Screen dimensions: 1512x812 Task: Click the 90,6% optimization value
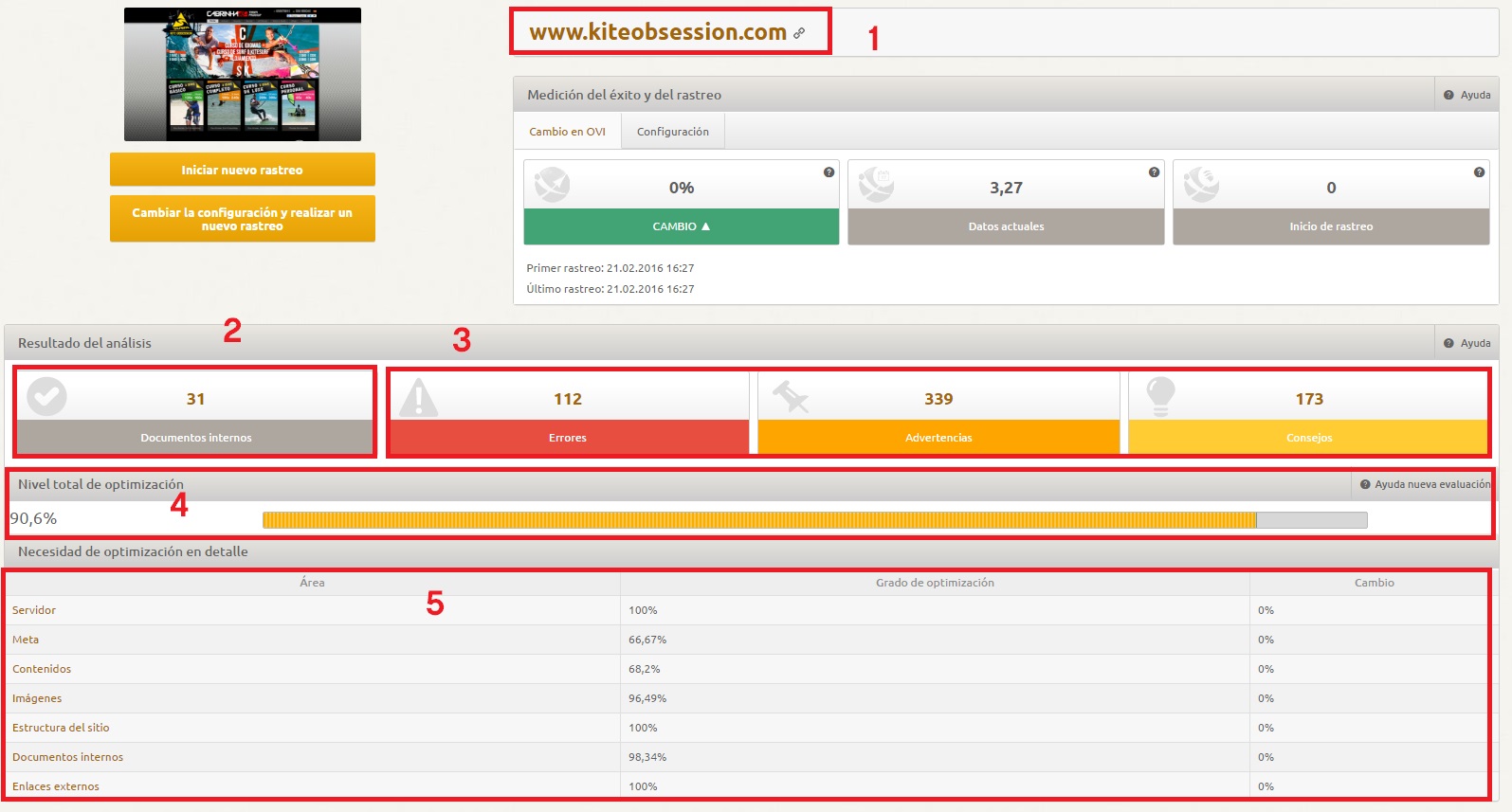pyautogui.click(x=34, y=518)
